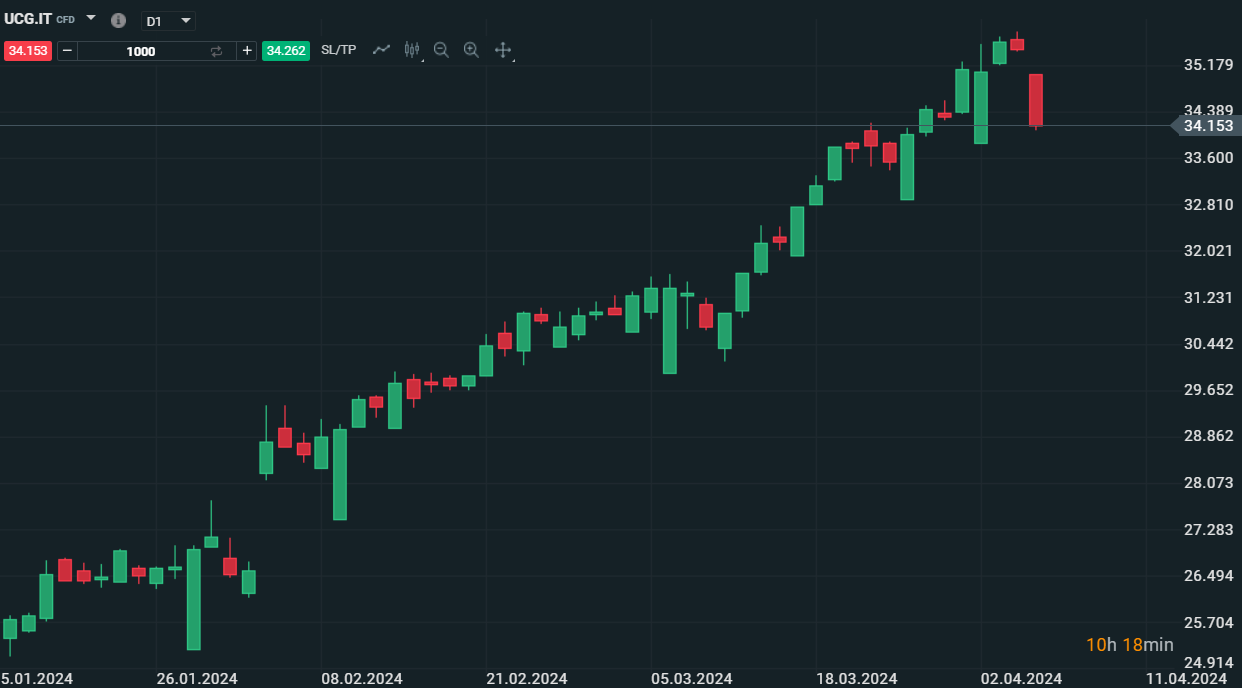Select the crosshair move tool
This screenshot has width=1242, height=688.
coord(503,50)
